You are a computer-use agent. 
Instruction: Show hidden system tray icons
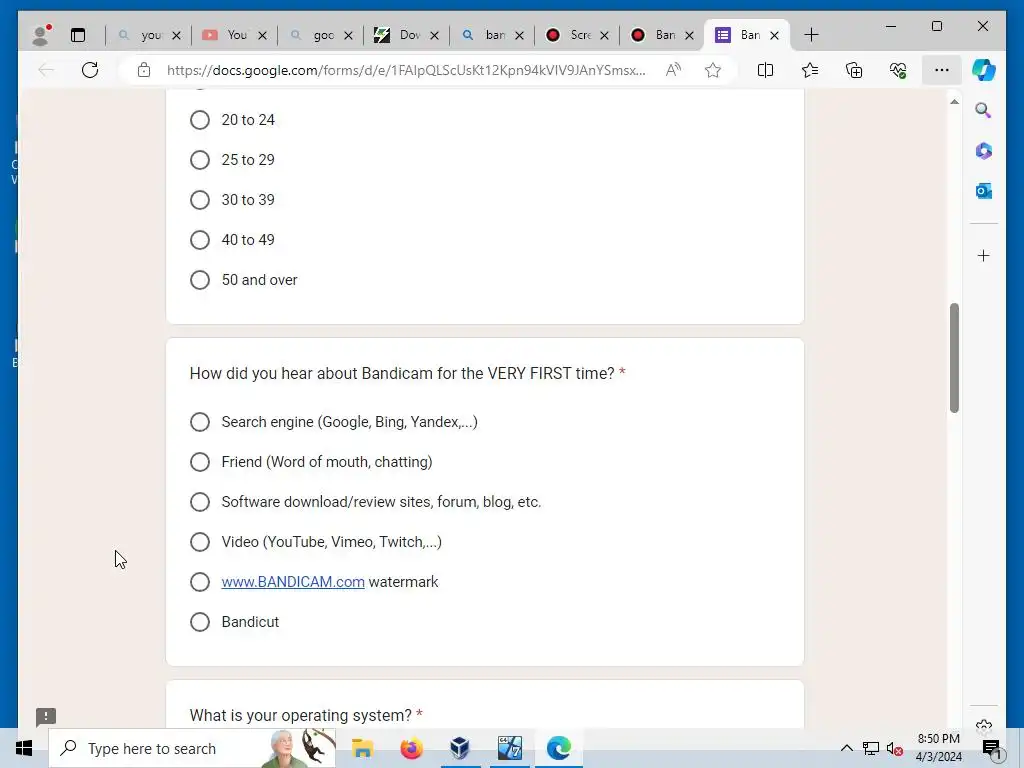pyautogui.click(x=846, y=748)
